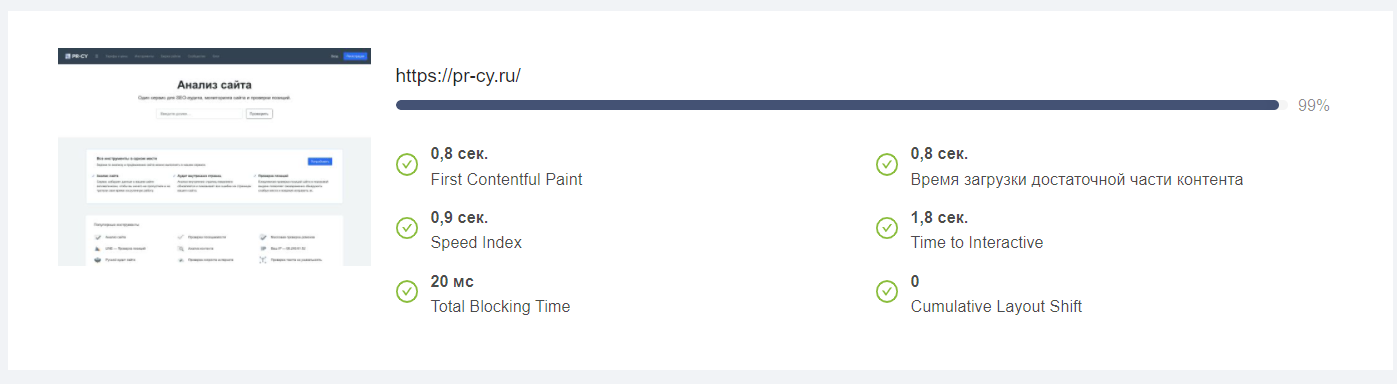Click the First Contentful Paint label
Image resolution: width=1397 pixels, height=384 pixels.
(x=506, y=180)
